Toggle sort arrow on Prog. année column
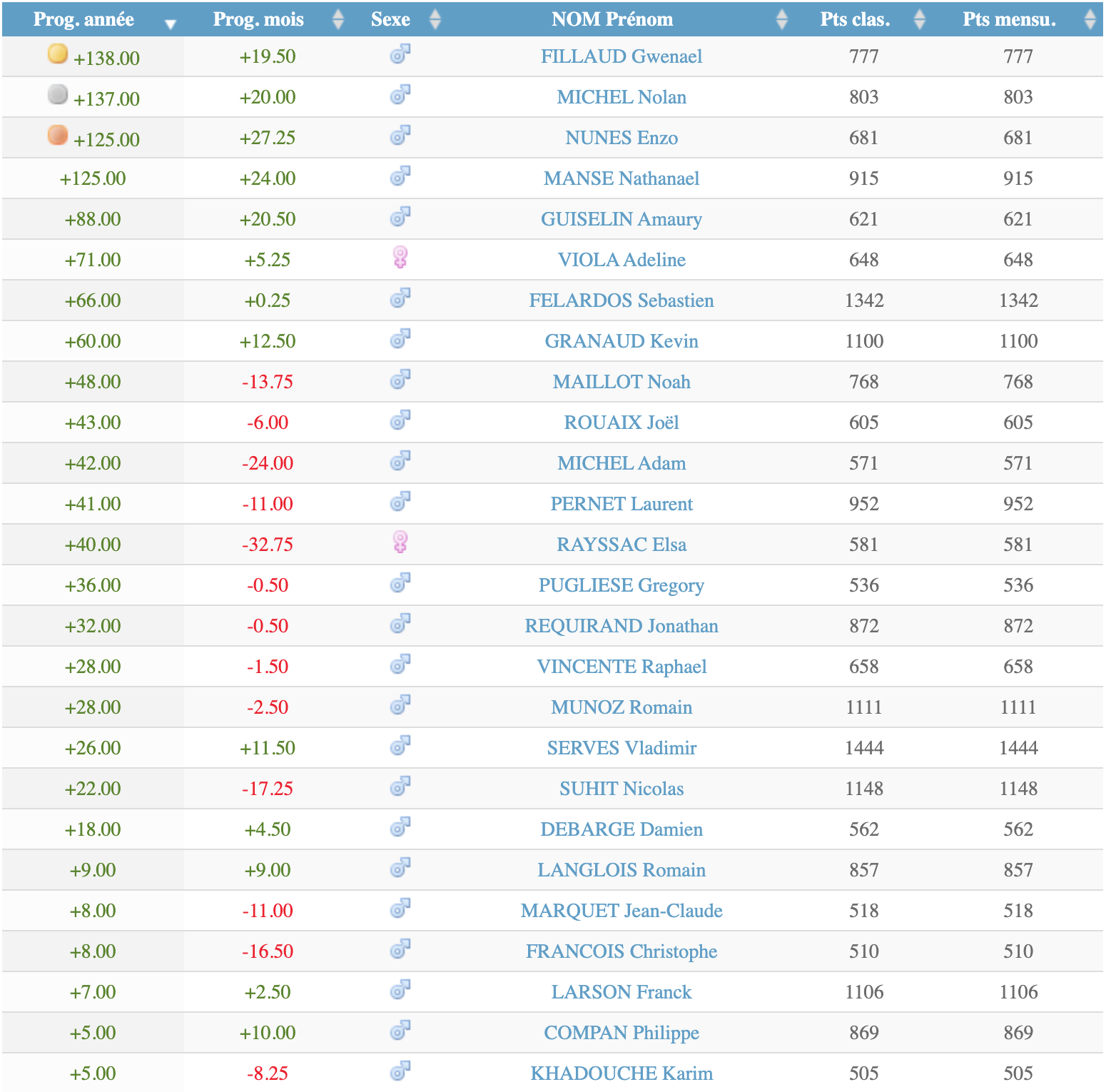 (170, 24)
